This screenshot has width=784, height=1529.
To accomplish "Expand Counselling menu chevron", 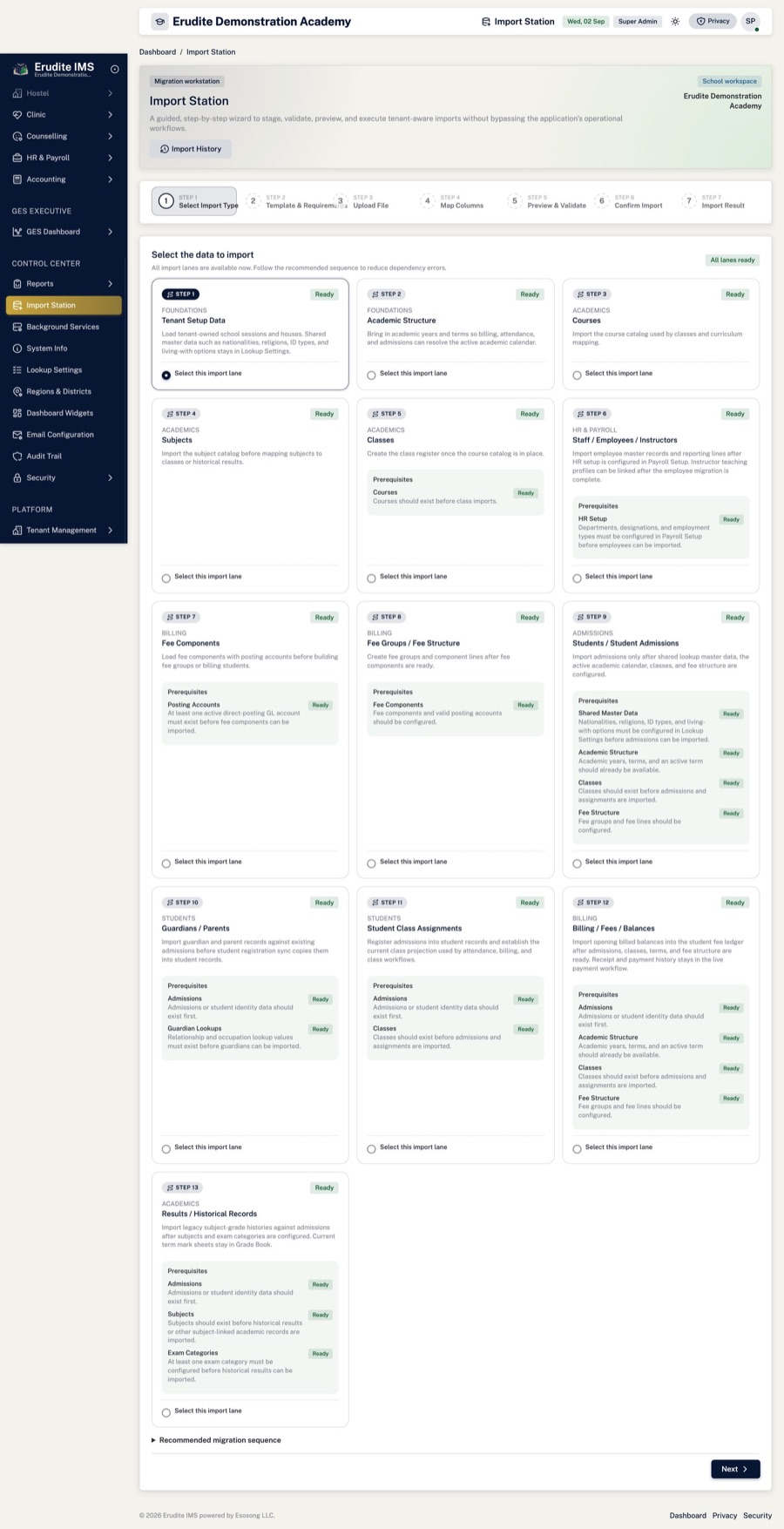I will coord(110,136).
